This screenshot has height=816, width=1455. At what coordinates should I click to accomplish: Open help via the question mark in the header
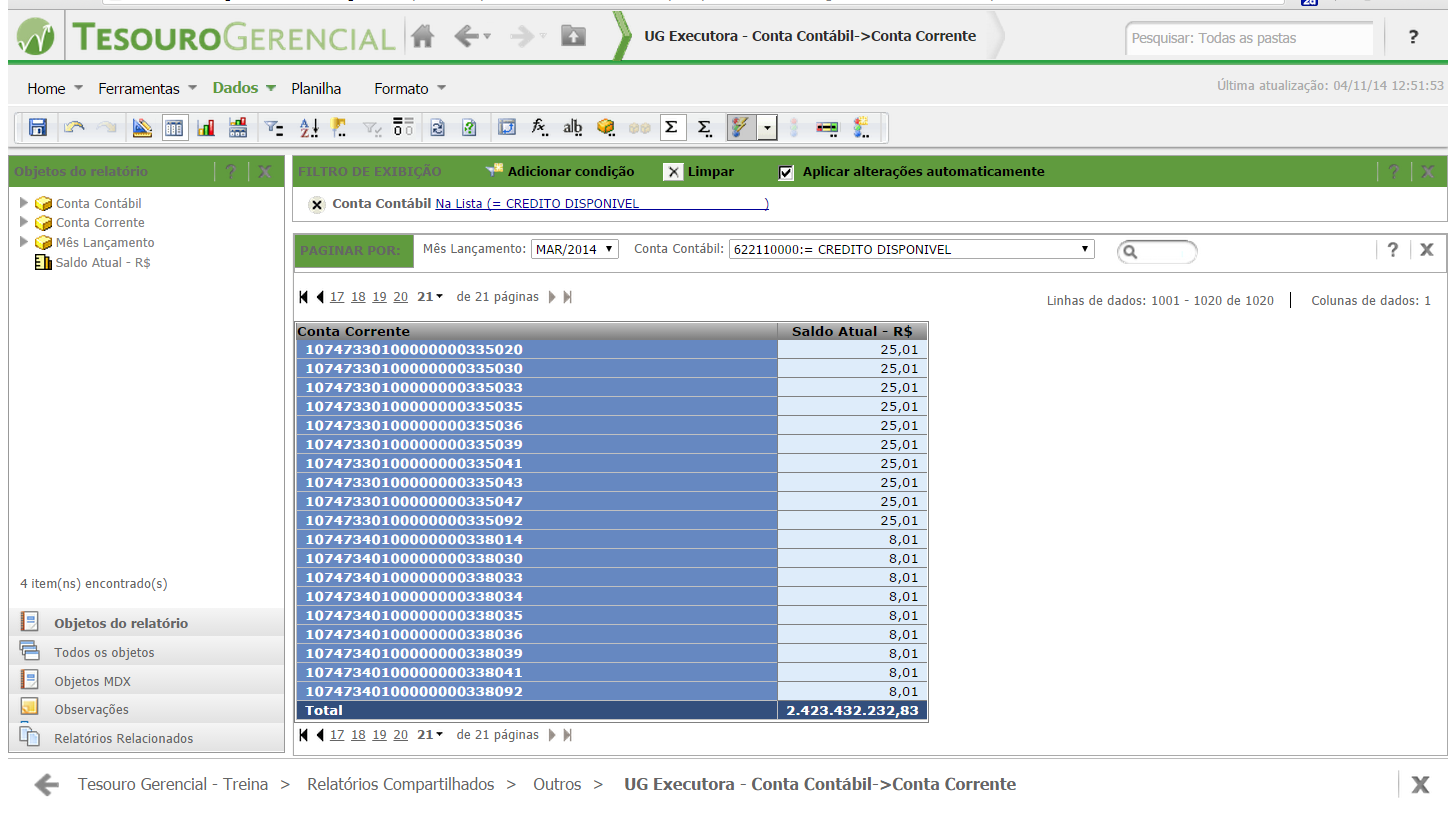pyautogui.click(x=1413, y=37)
